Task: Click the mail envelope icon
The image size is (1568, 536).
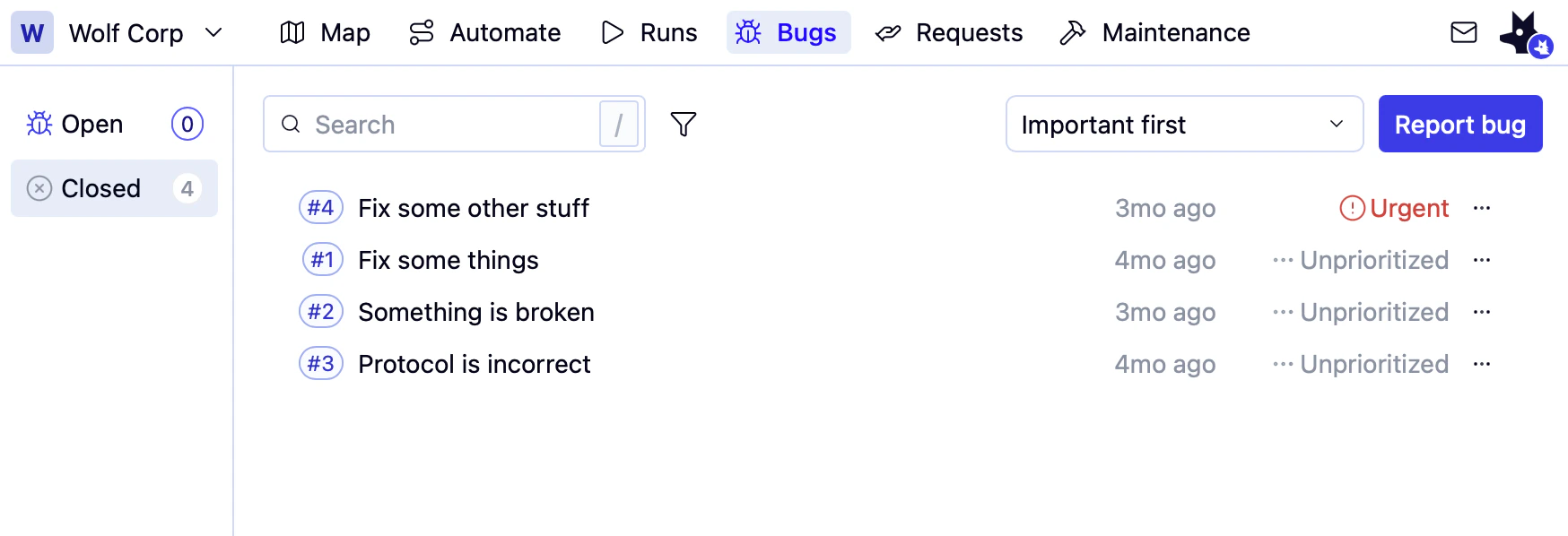Action: (x=1464, y=32)
